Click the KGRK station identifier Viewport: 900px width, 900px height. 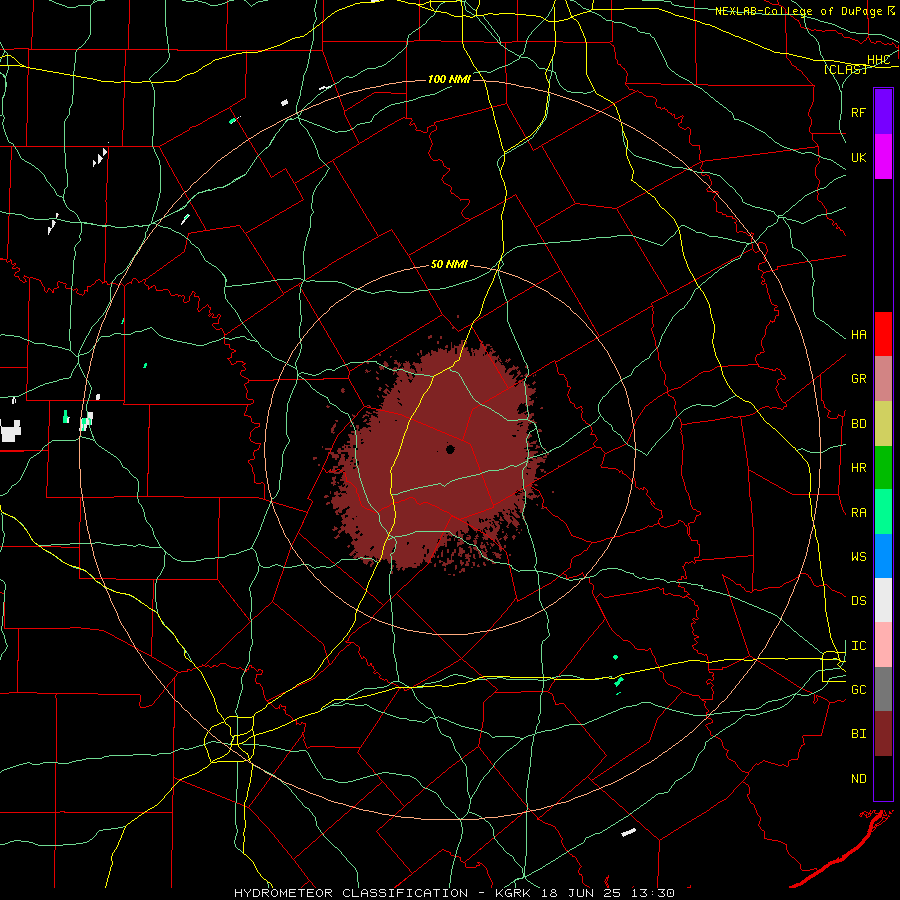click(512, 893)
